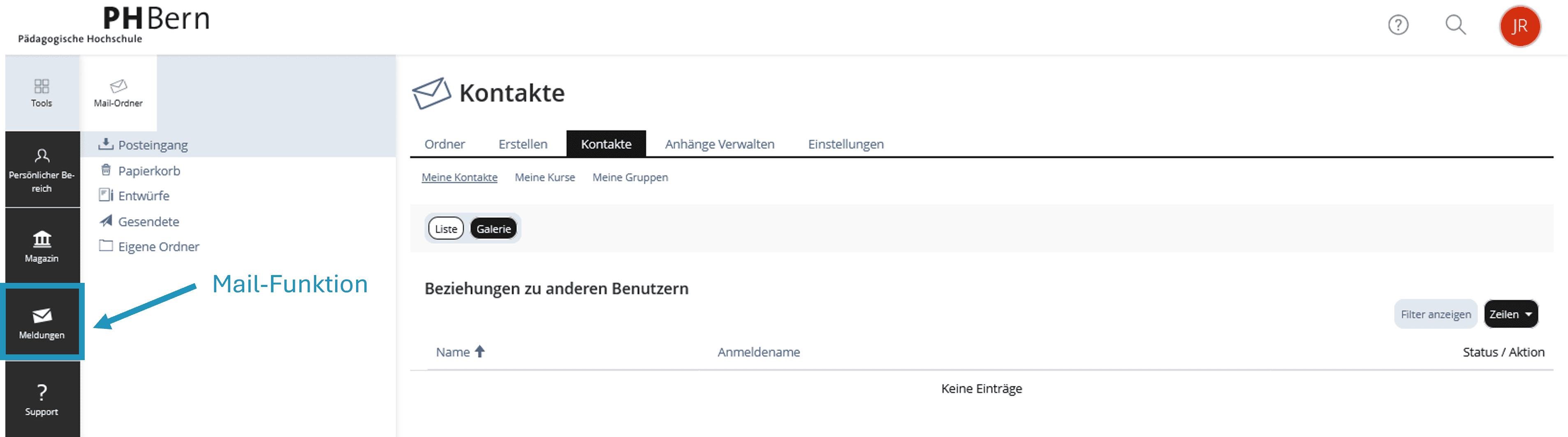The image size is (1568, 437).
Task: Open Meine Gruppen link
Action: click(x=630, y=177)
